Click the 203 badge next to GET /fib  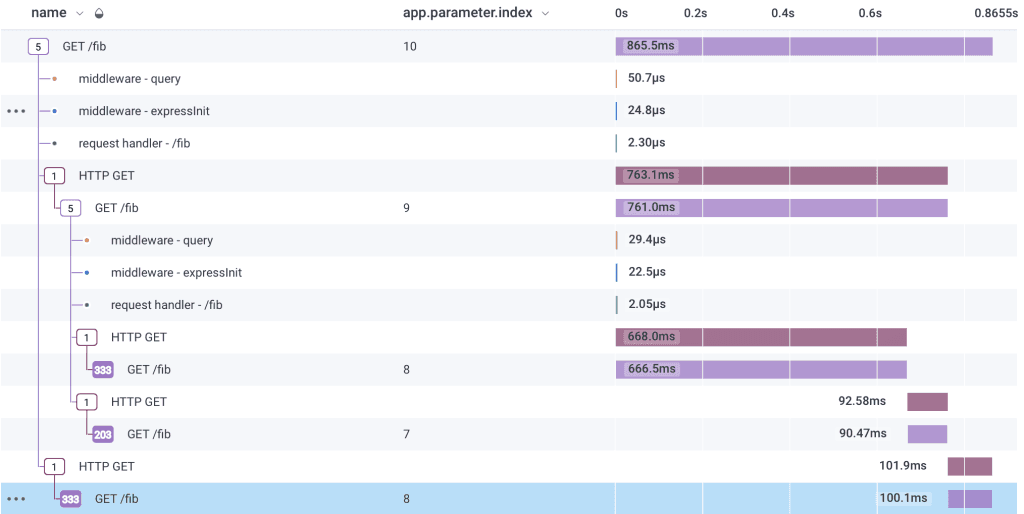pyautogui.click(x=103, y=434)
